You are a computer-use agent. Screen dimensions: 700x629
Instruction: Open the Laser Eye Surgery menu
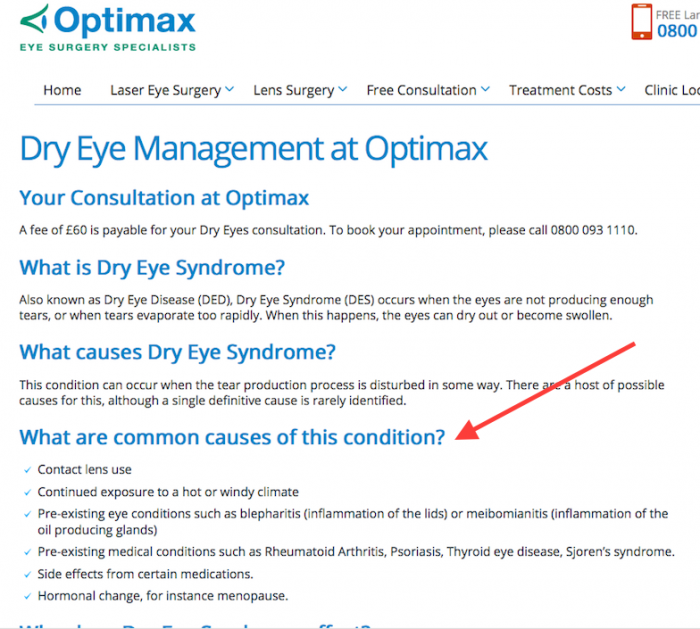(x=166, y=91)
